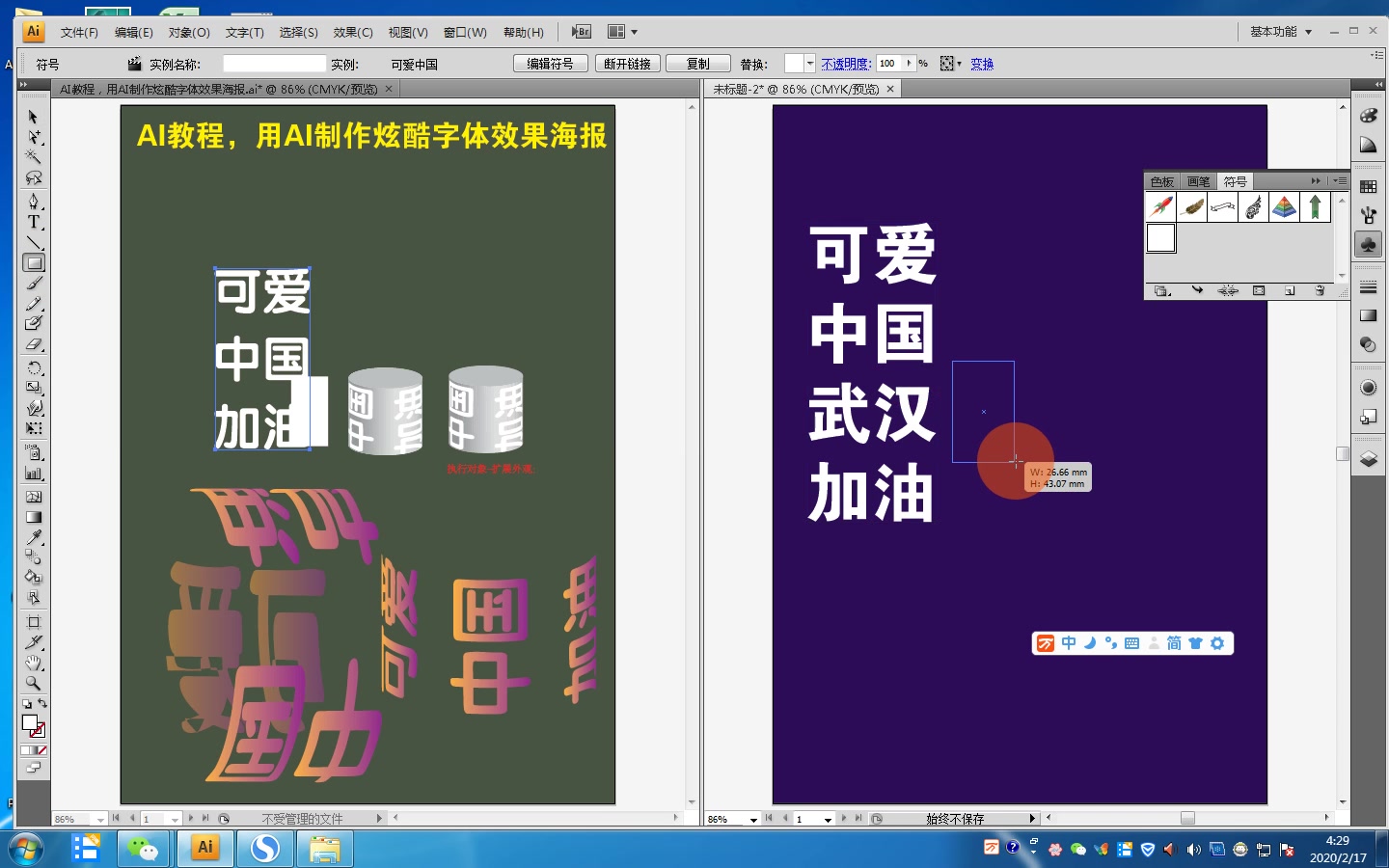Click the place symbol instance icon
1389x868 pixels.
(1197, 290)
